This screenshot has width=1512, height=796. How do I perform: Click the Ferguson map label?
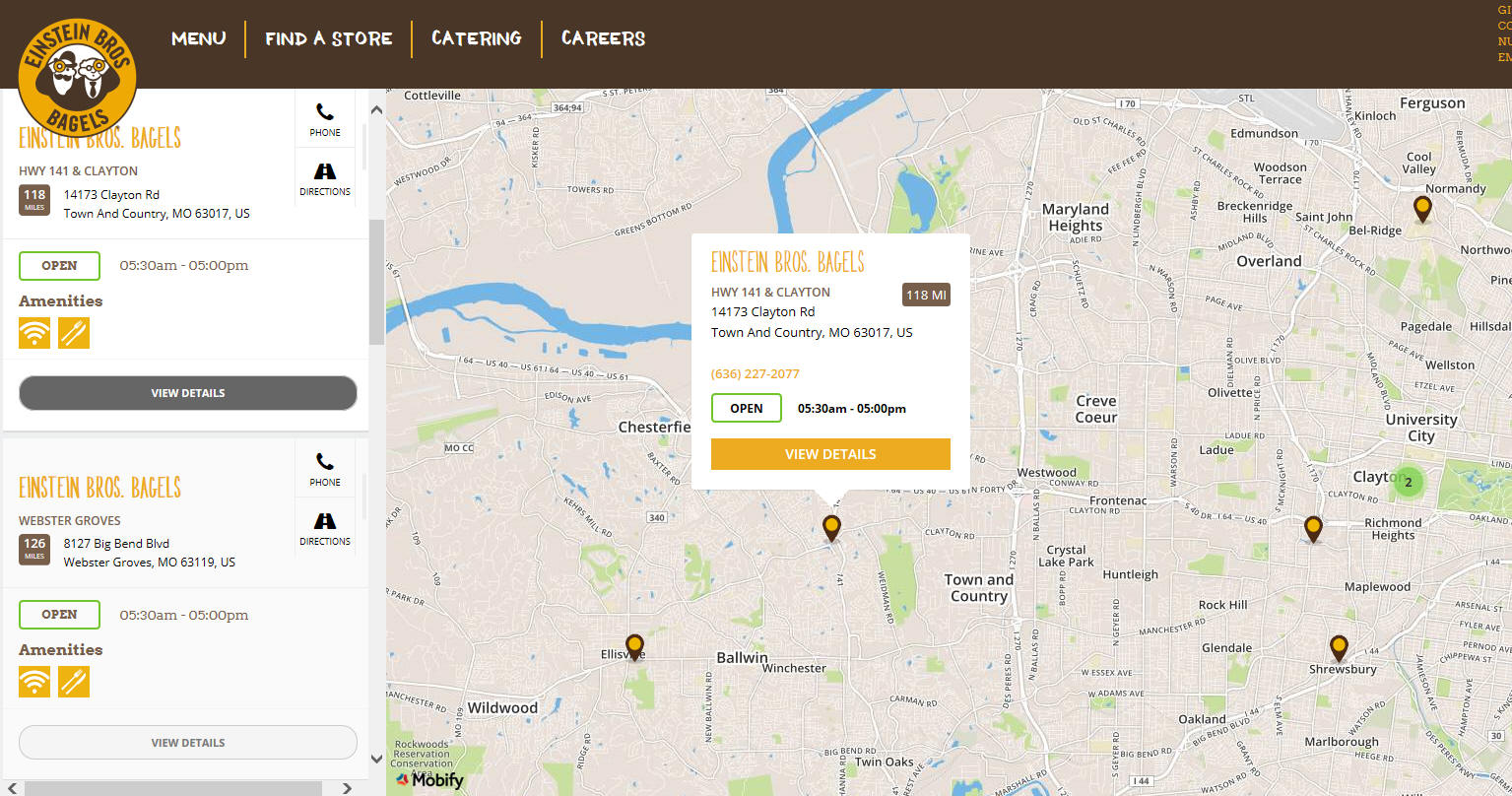point(1432,103)
